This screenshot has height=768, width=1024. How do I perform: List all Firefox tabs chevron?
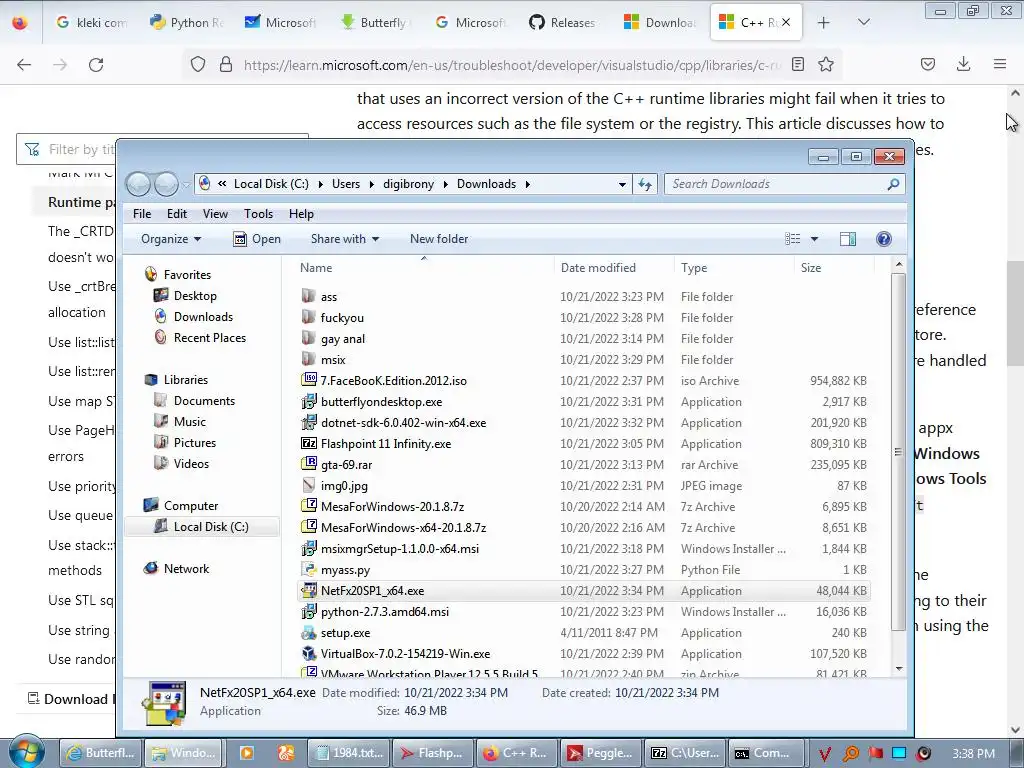coord(863,22)
